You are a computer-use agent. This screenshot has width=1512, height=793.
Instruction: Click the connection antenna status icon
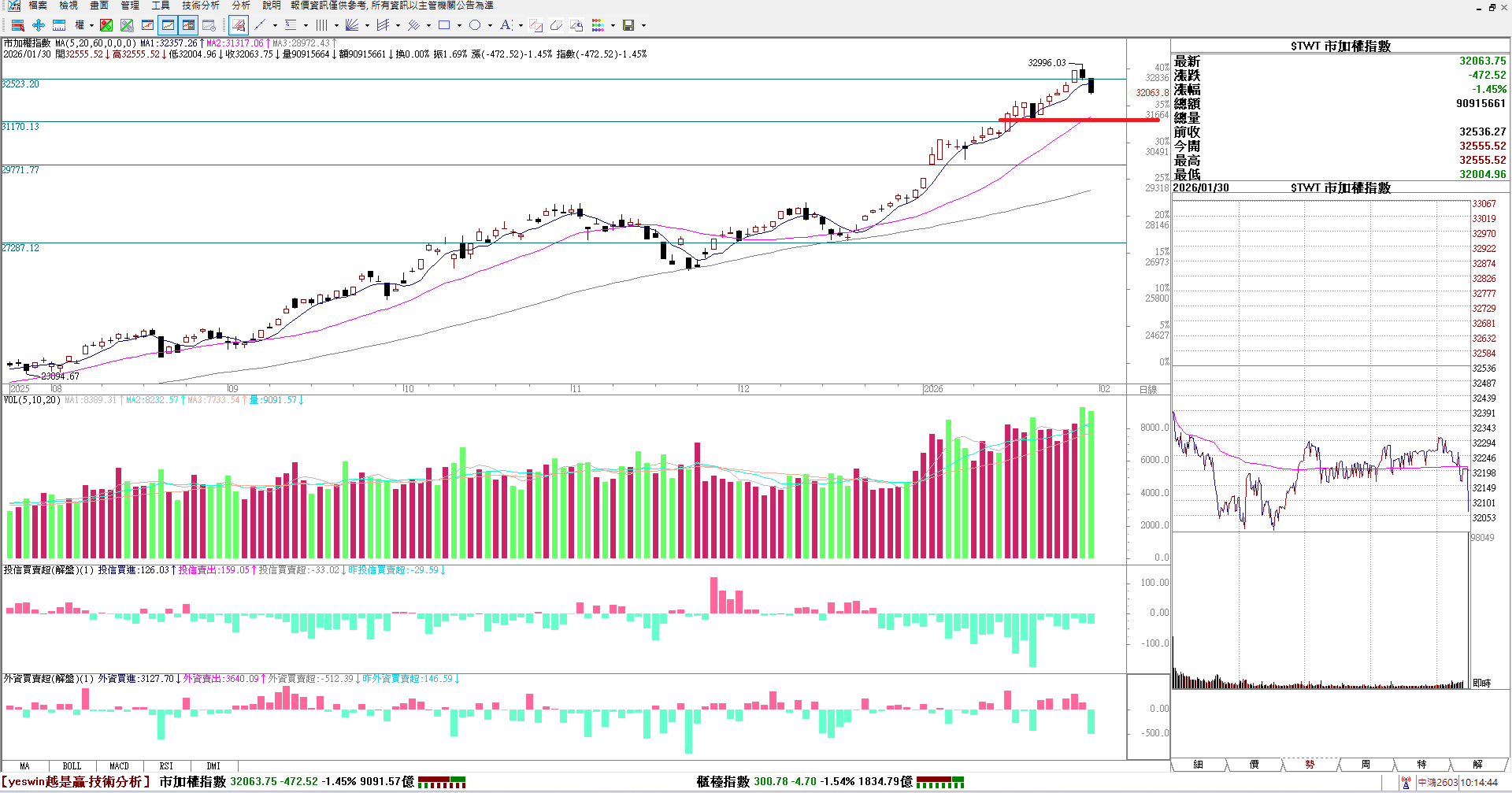coord(1406,782)
